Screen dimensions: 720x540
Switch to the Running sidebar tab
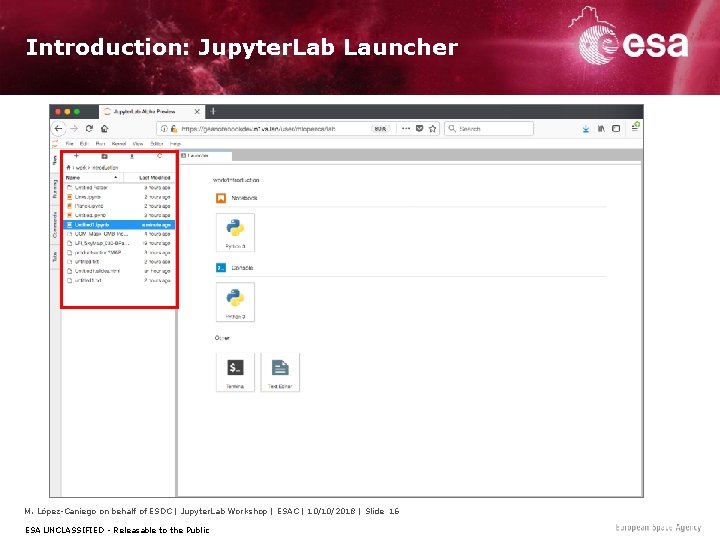click(55, 189)
